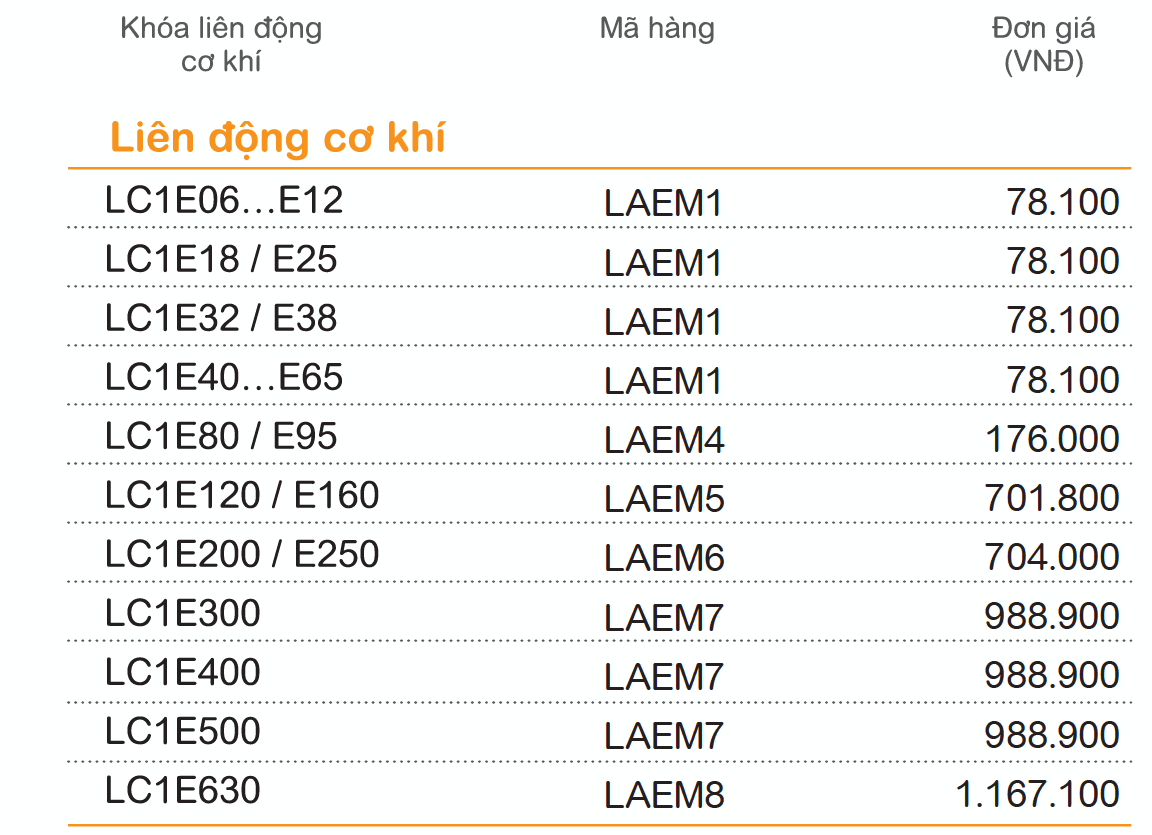Screen dimensions: 1152x835
Task: Select the LAEM8 product code
Action: pos(664,795)
